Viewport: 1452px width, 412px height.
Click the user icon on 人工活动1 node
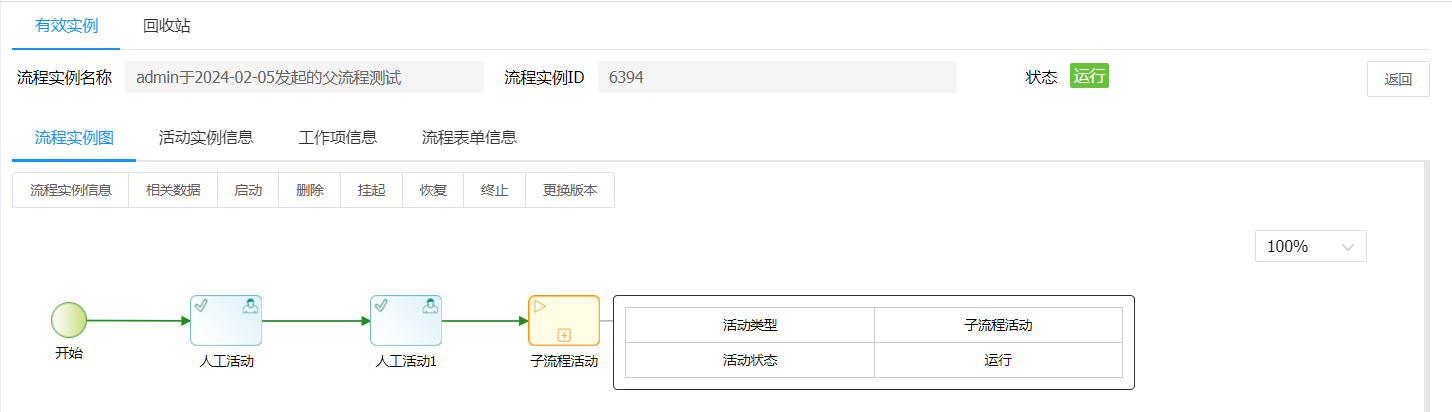pyautogui.click(x=429, y=306)
